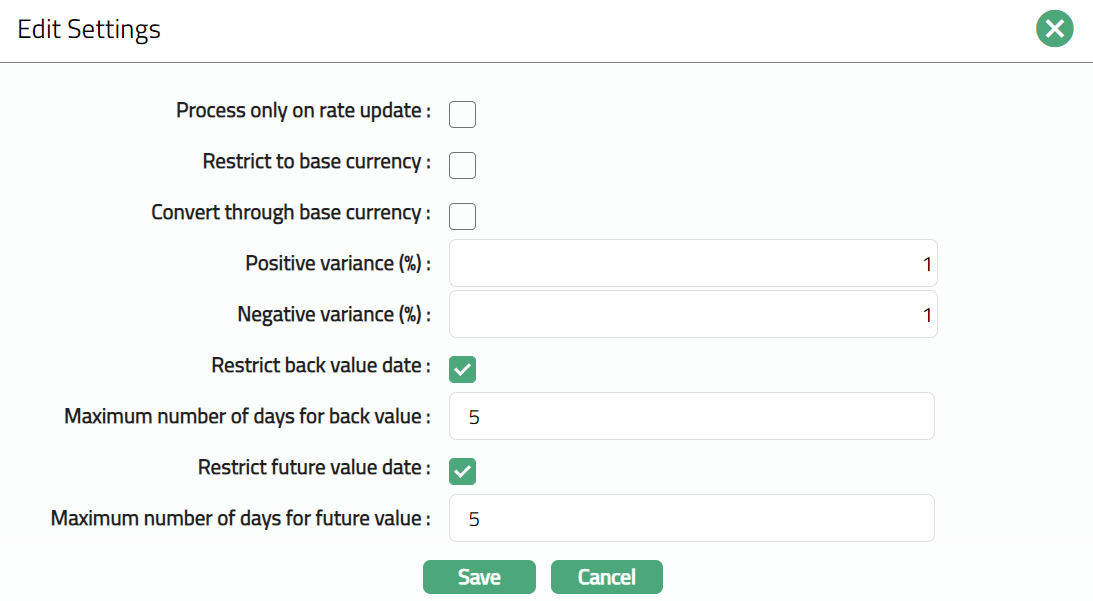Click the 'Edit Settings' dialog title
Screen dimensions: 1093x601
[x=89, y=29]
